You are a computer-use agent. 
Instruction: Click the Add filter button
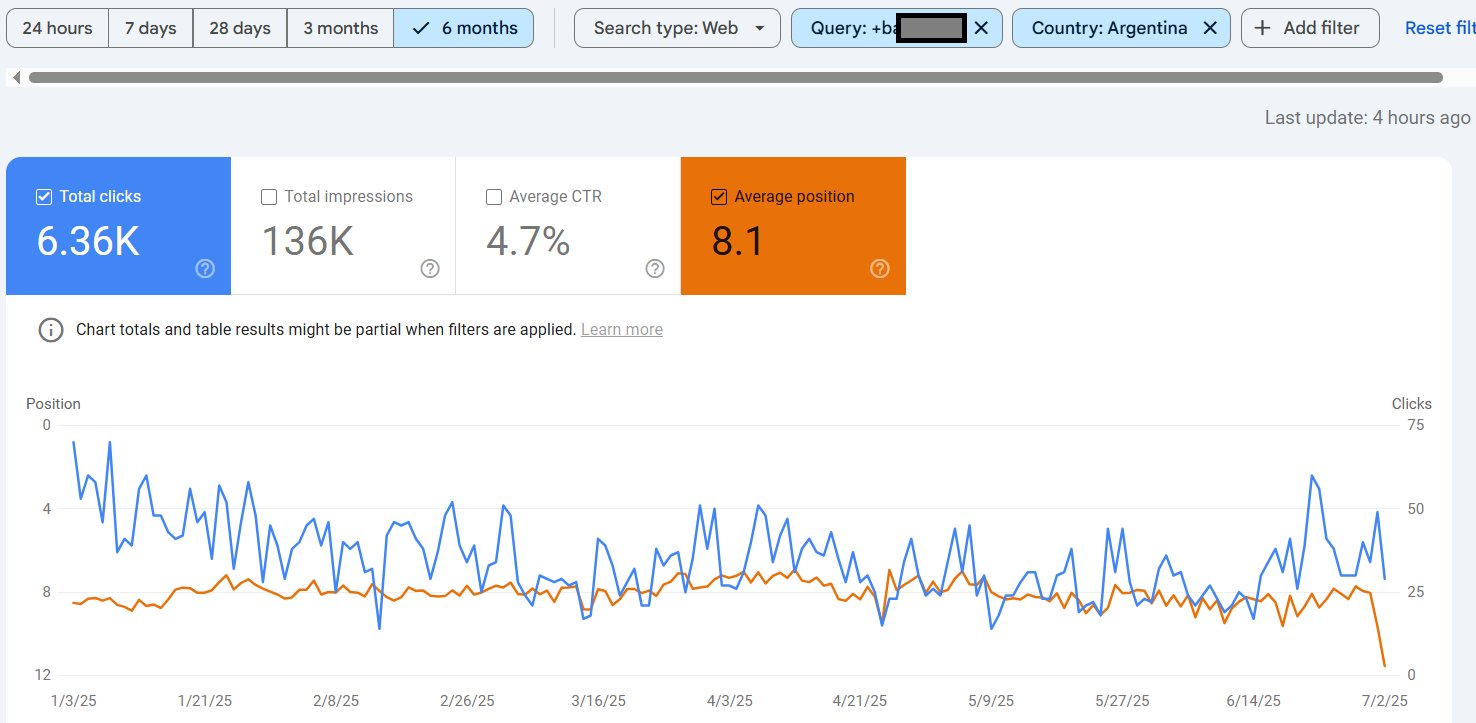click(x=1310, y=28)
